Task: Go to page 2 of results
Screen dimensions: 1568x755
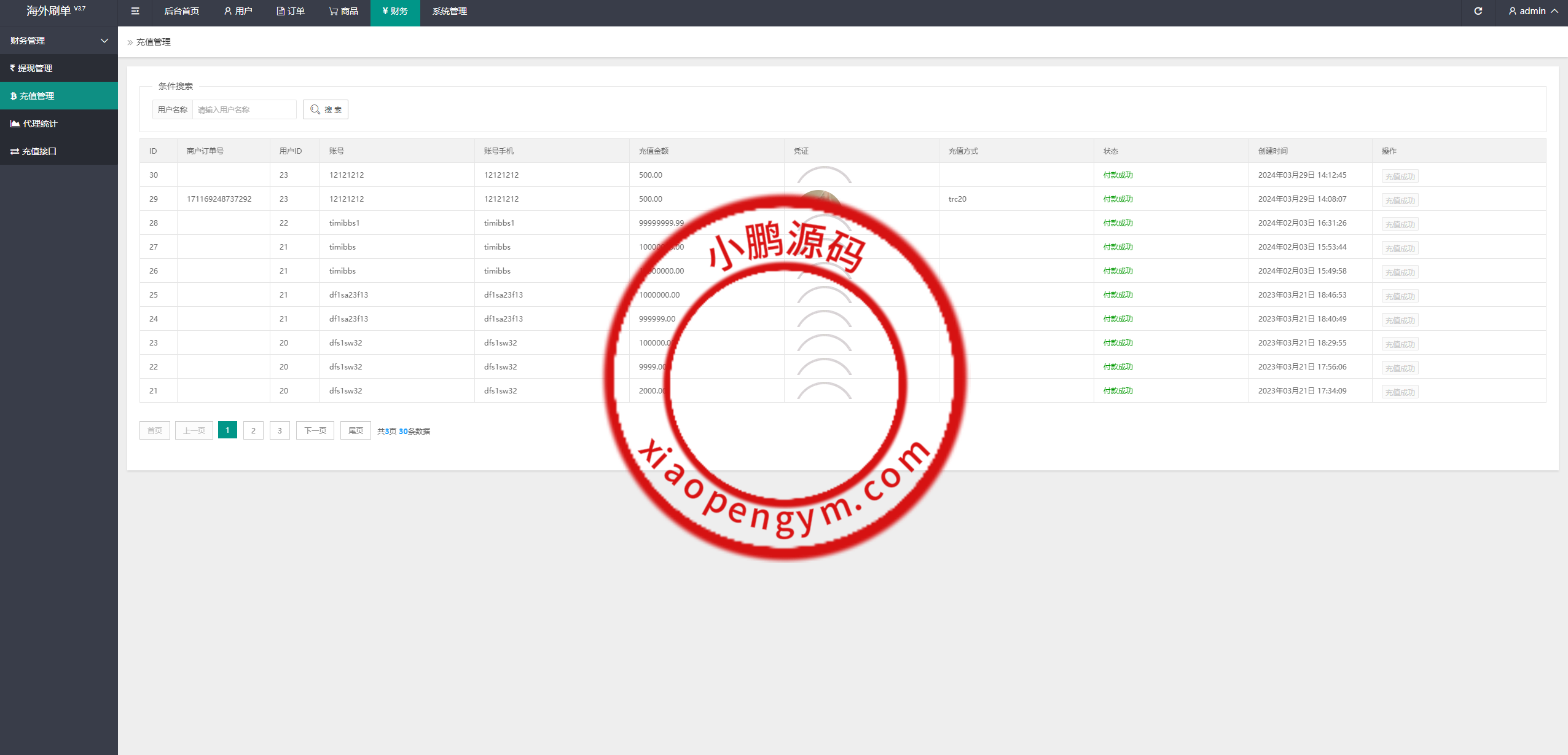Action: (253, 430)
